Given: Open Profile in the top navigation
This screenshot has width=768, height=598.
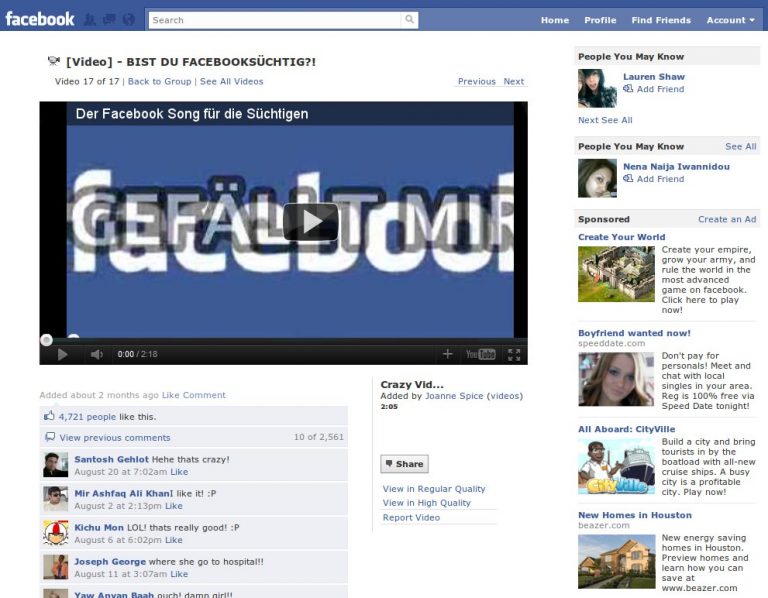Looking at the screenshot, I should 600,20.
